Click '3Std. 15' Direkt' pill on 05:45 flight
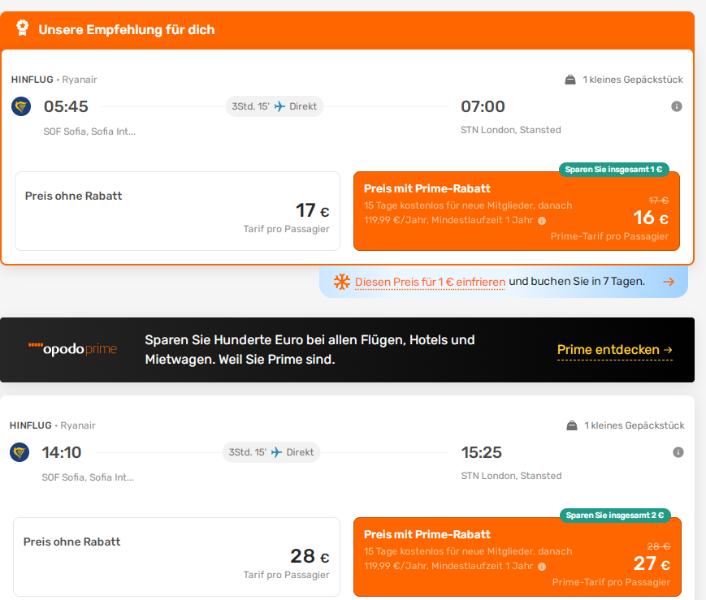Image resolution: width=706 pixels, height=600 pixels. [x=274, y=107]
